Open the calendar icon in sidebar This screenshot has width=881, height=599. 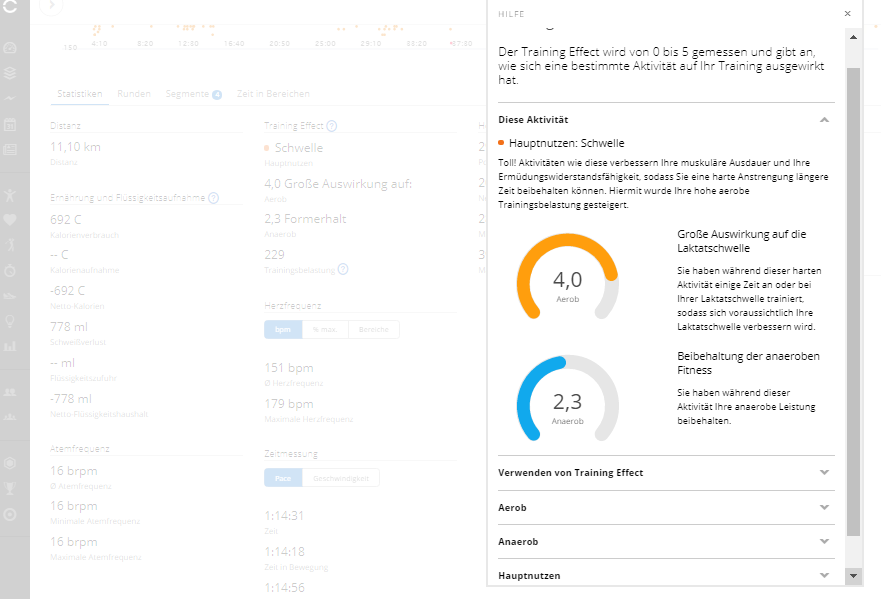(x=10, y=125)
